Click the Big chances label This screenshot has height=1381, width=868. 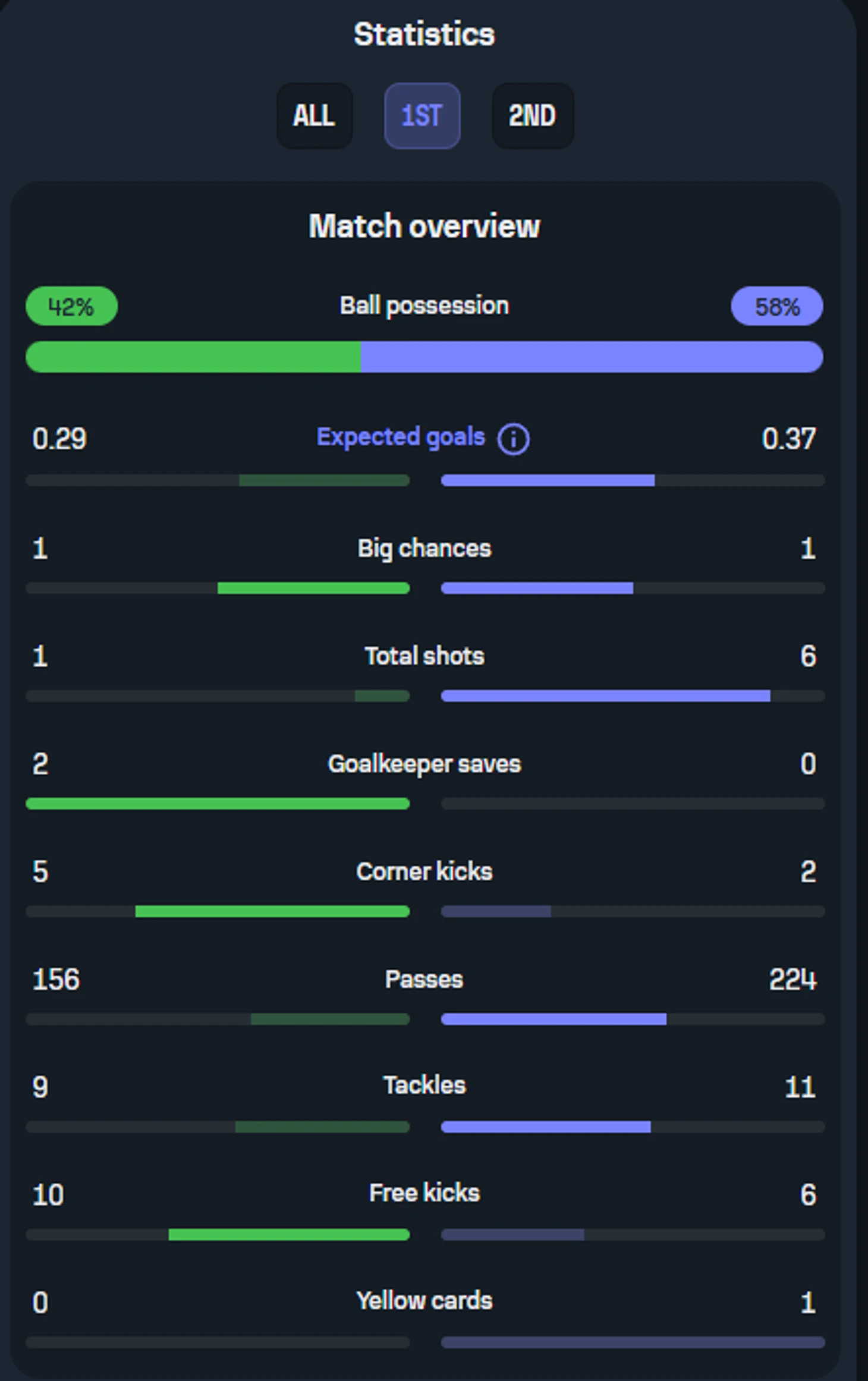pos(424,548)
